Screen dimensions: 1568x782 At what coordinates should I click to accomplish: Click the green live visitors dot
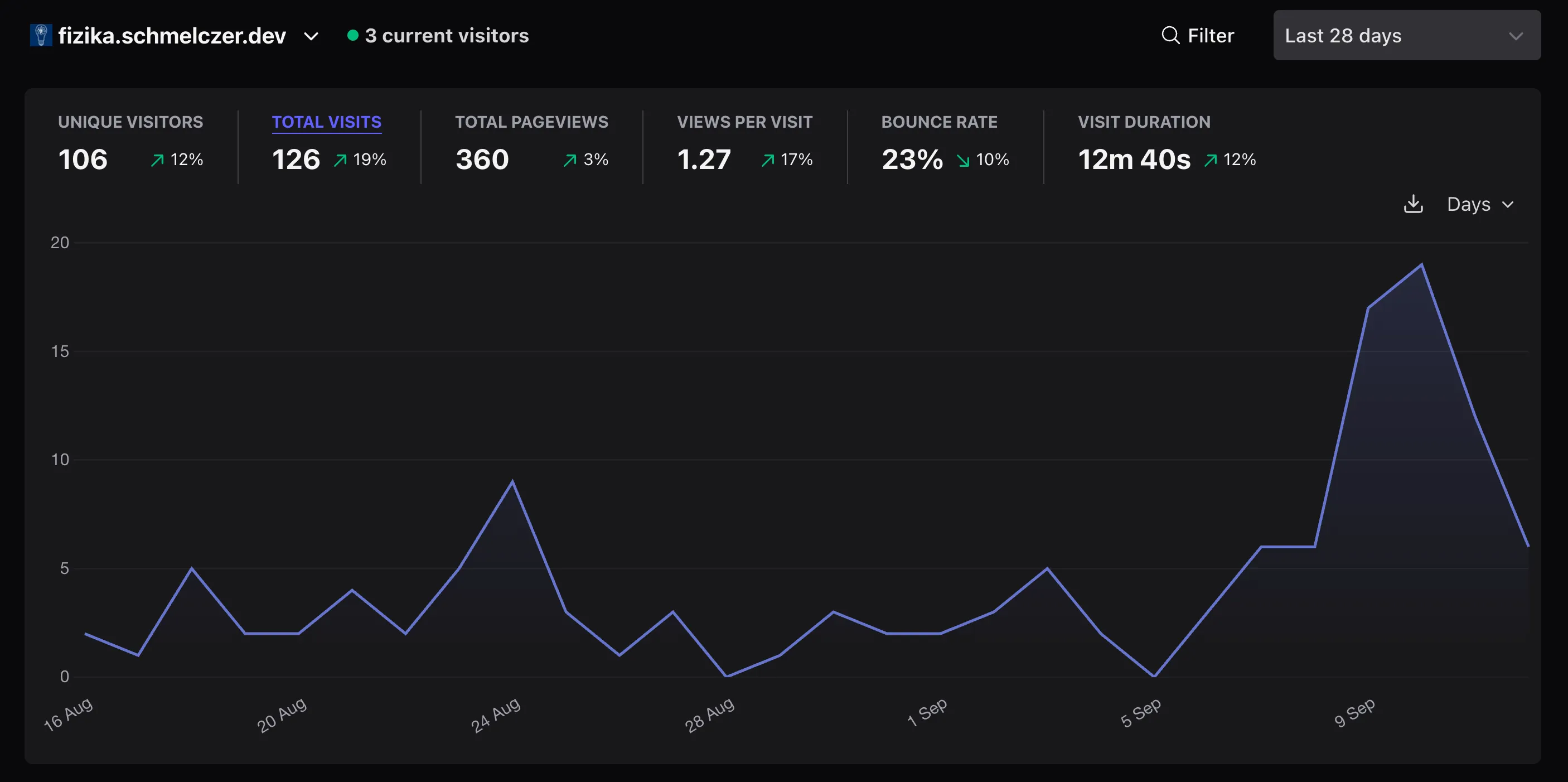[352, 35]
